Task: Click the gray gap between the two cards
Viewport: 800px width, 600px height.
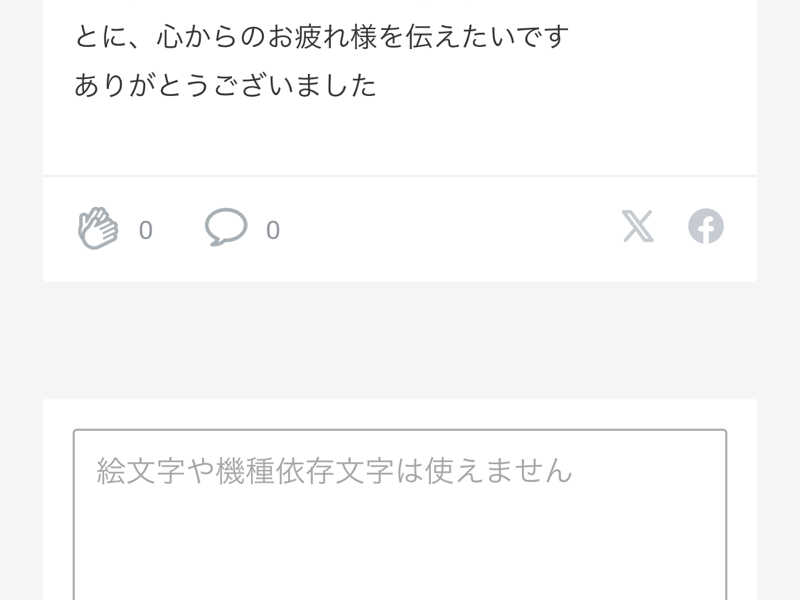Action: [400, 339]
